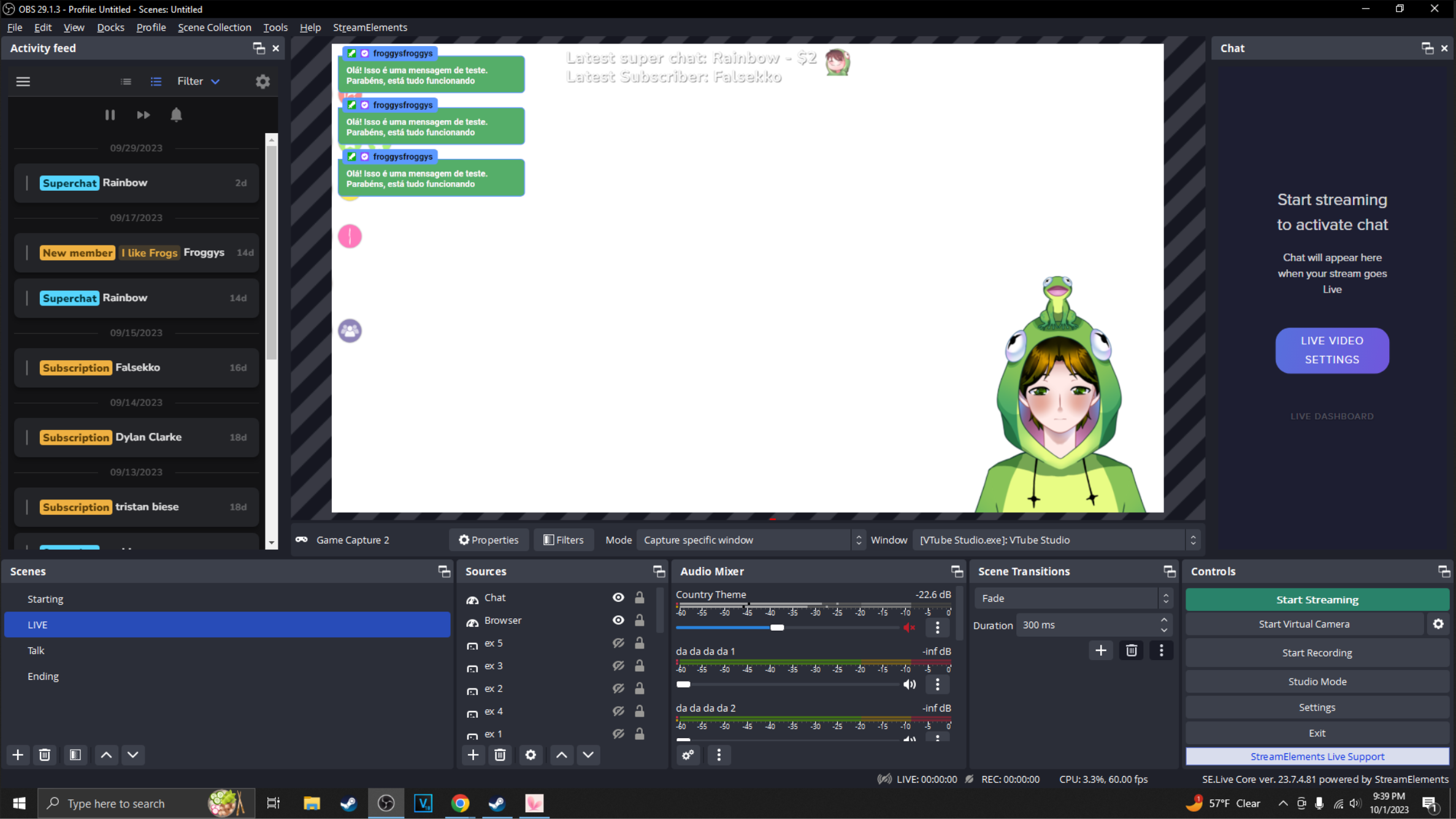Click Start Recording button
The image size is (1456, 819).
click(x=1317, y=653)
